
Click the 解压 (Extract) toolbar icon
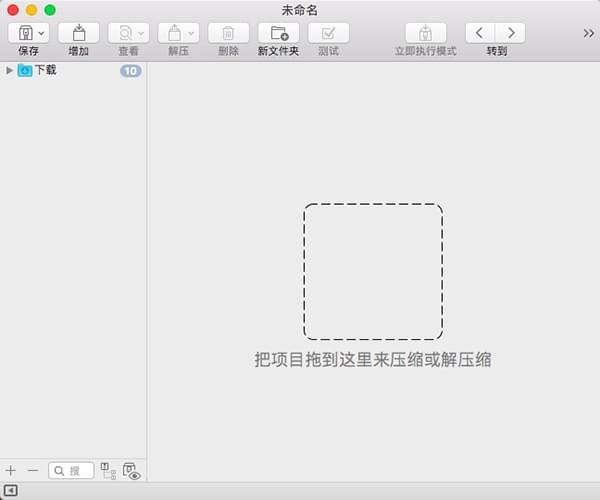click(174, 33)
